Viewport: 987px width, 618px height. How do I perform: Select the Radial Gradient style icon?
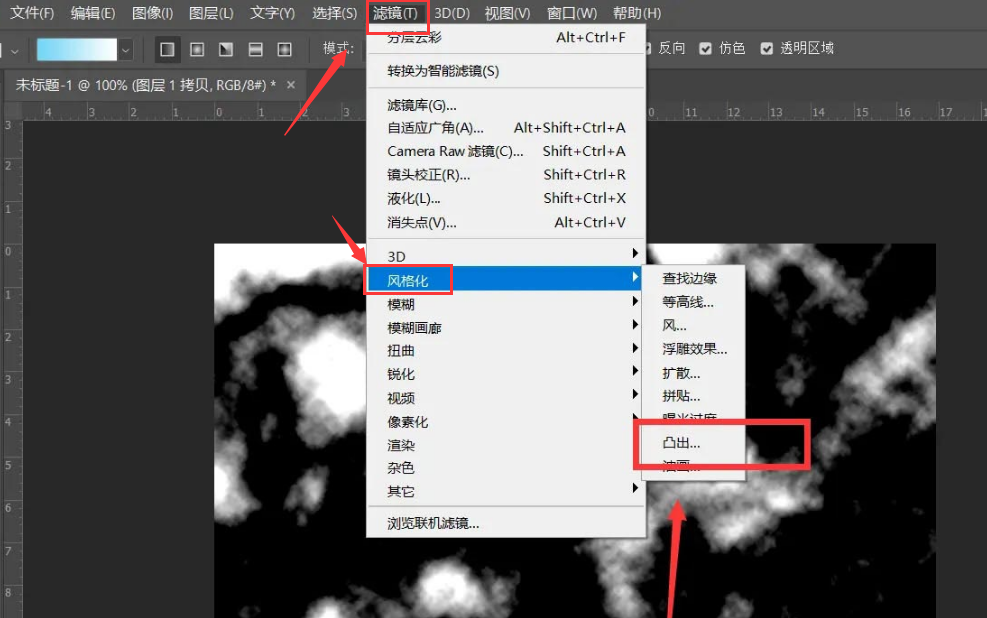[x=196, y=48]
